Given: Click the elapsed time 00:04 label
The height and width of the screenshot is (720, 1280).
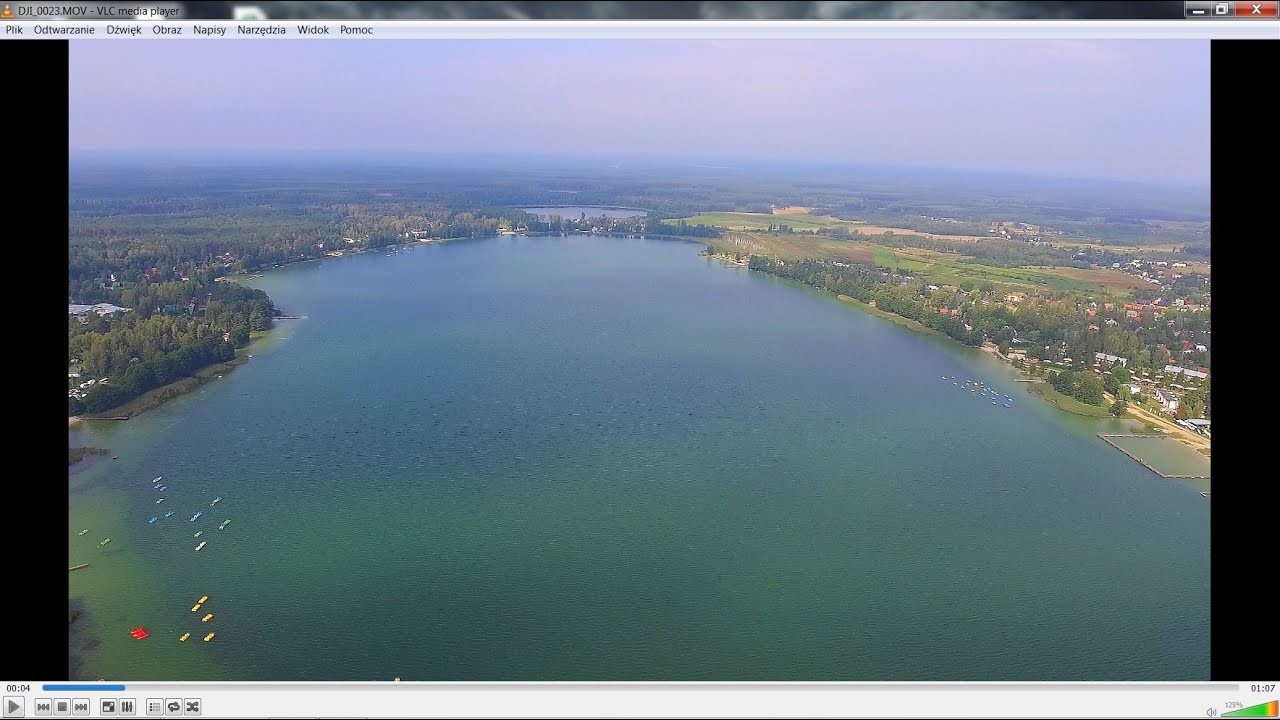Looking at the screenshot, I should coord(18,688).
